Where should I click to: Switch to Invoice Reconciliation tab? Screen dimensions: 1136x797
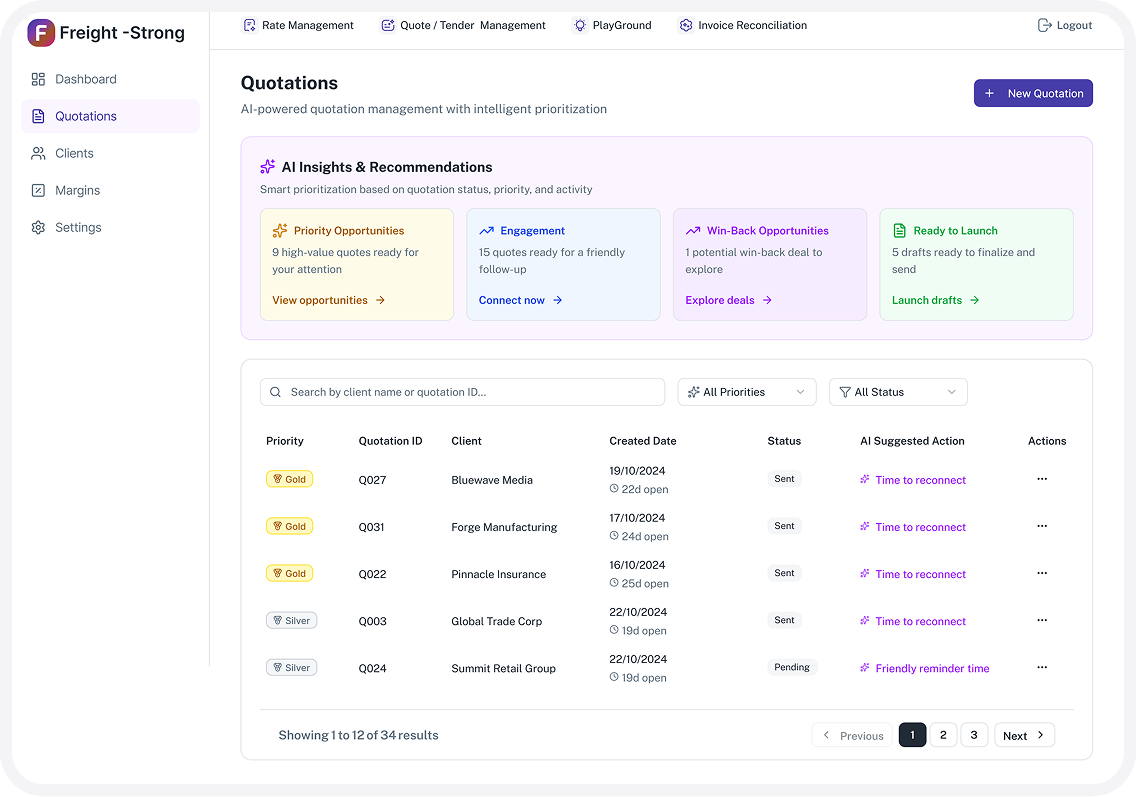[x=742, y=25]
